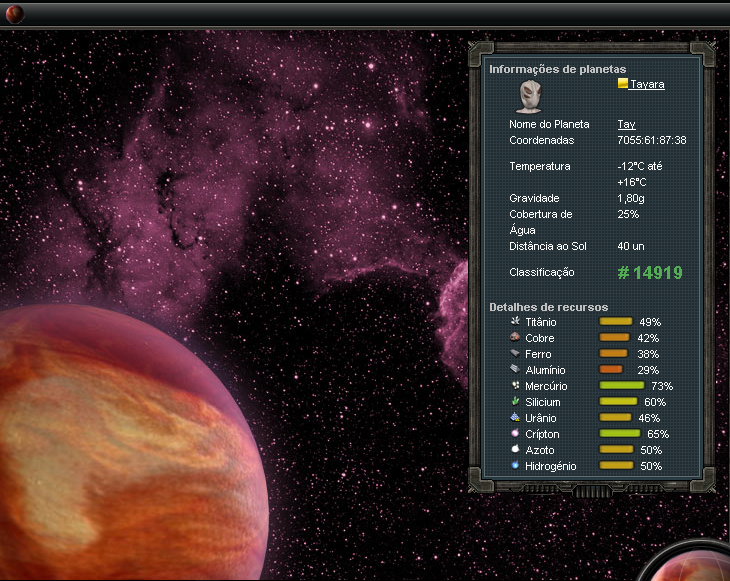Viewport: 730px width, 581px height.
Task: Click the yellow flag icon beside Tayara
Action: [623, 84]
